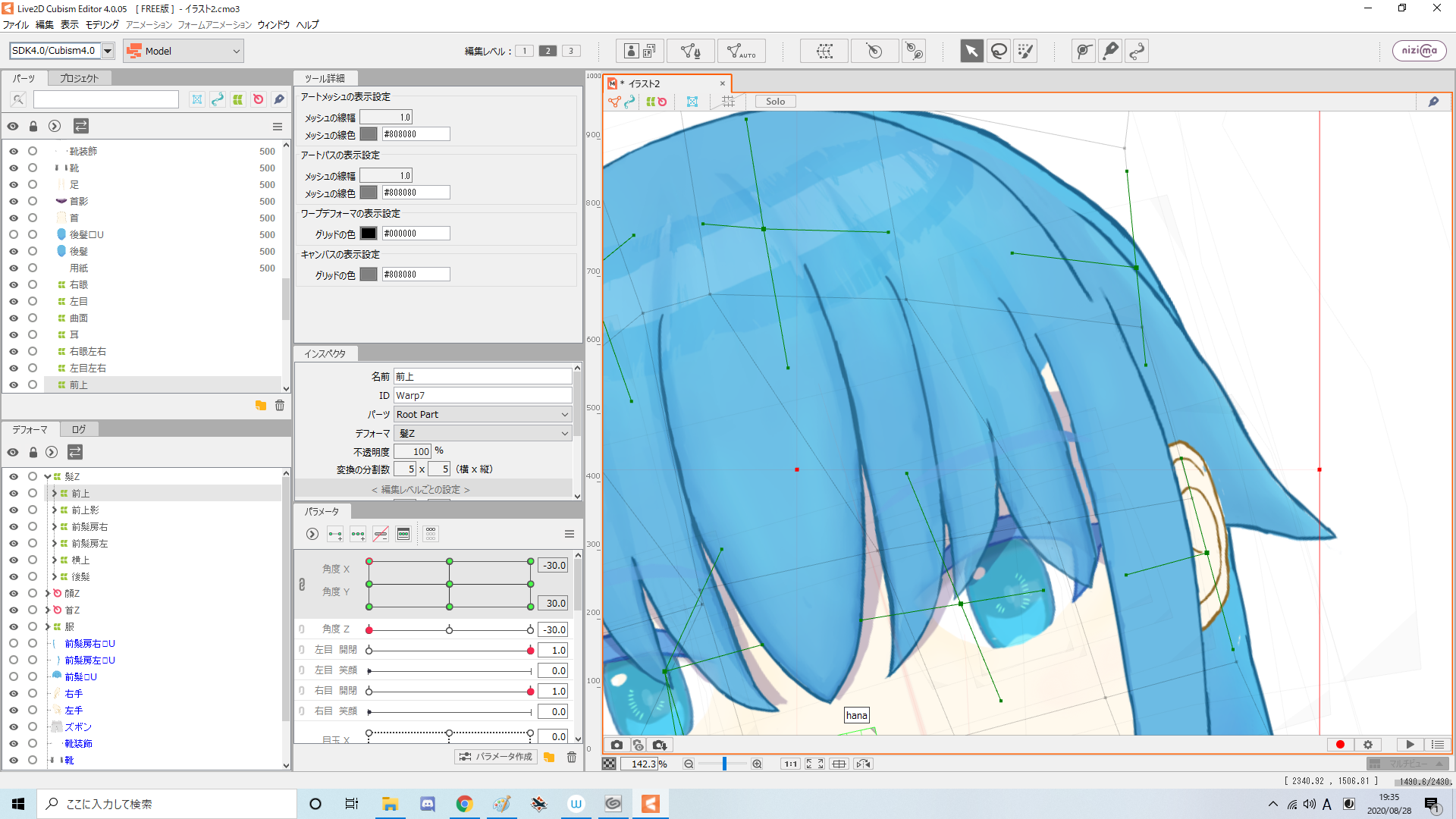
Task: Toggle visibility of 髪Z deformer
Action: (x=14, y=477)
